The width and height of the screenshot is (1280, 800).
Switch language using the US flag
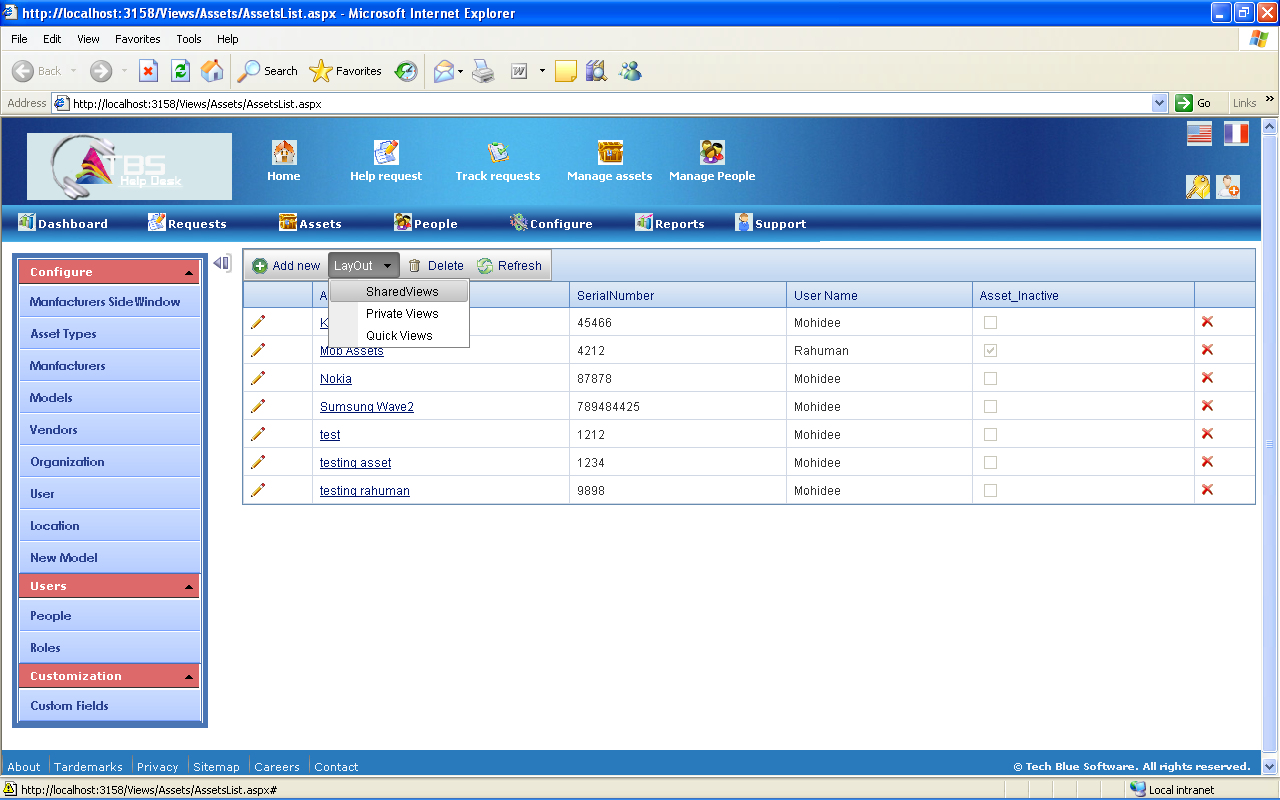point(1199,134)
